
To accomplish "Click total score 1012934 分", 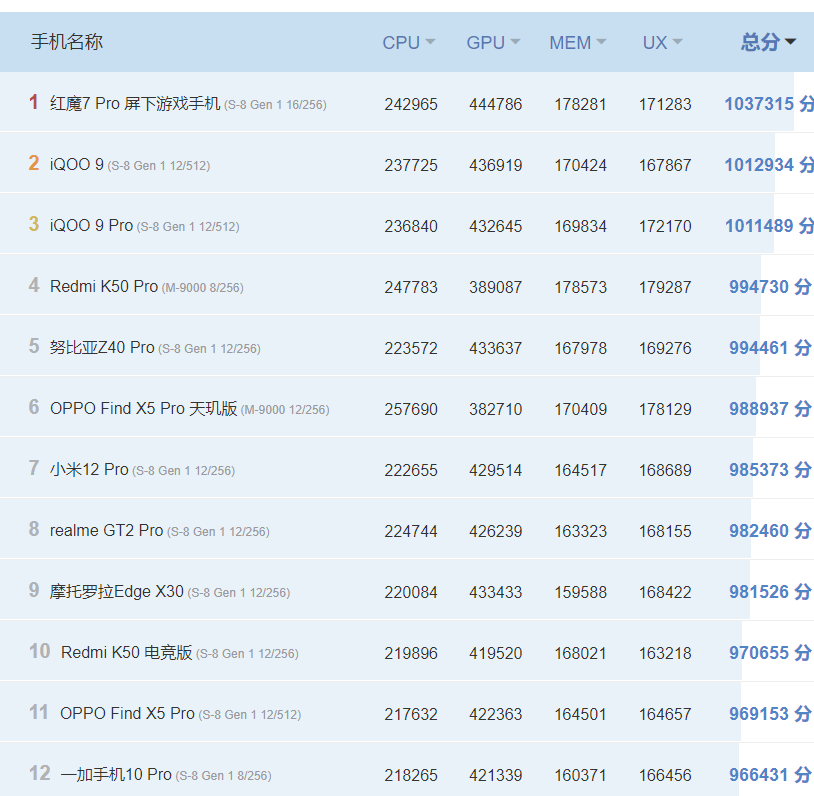I will point(768,165).
